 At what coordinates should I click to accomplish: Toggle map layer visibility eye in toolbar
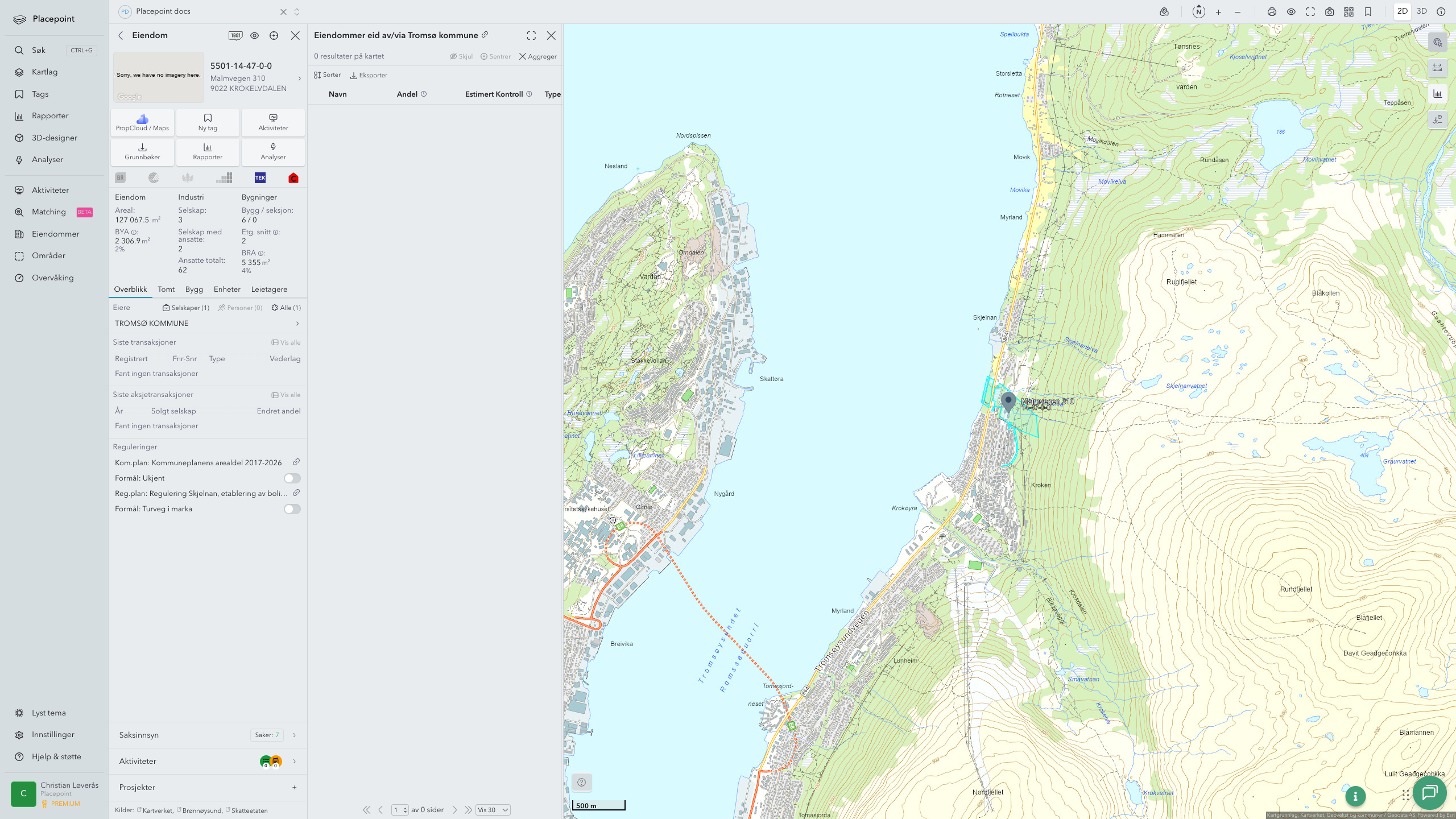click(1291, 11)
